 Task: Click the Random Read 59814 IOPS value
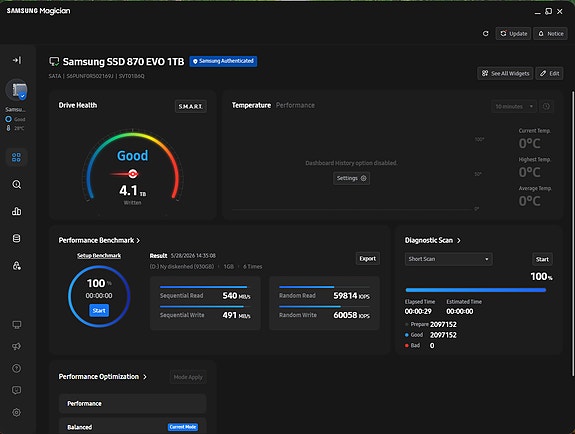(351, 296)
